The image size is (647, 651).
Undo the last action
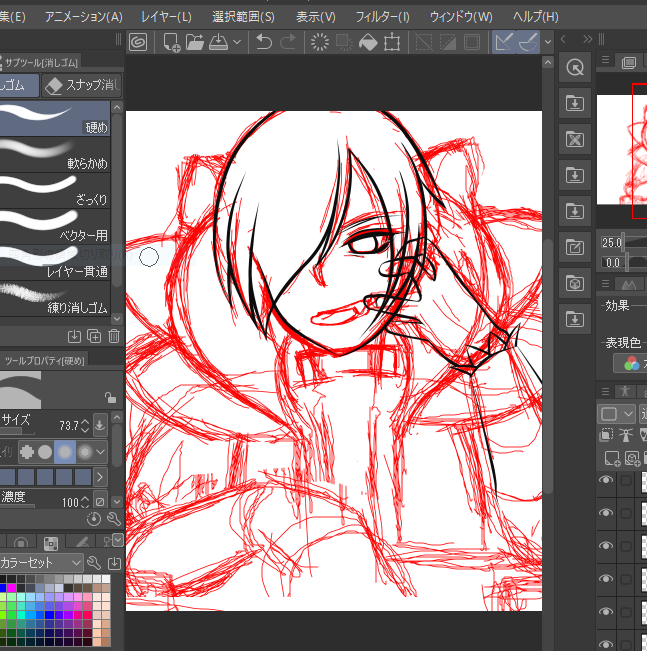(x=264, y=42)
